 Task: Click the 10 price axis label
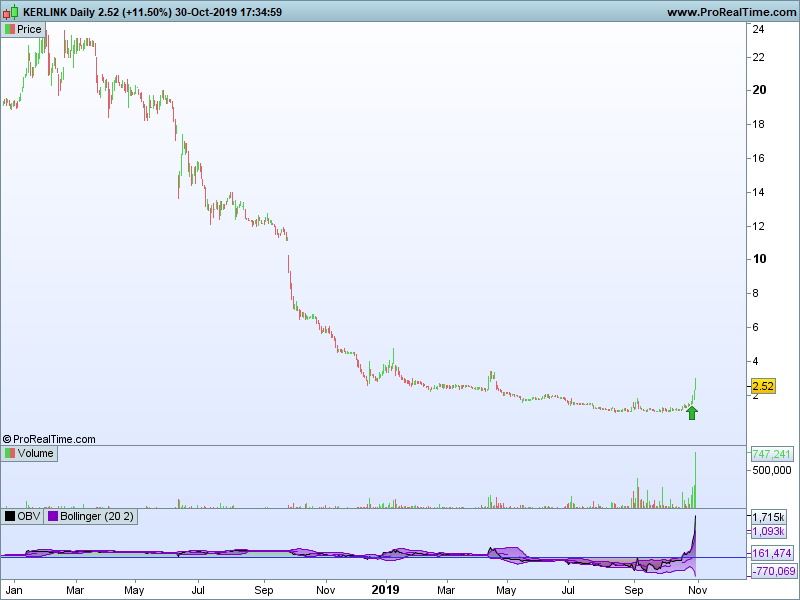759,259
